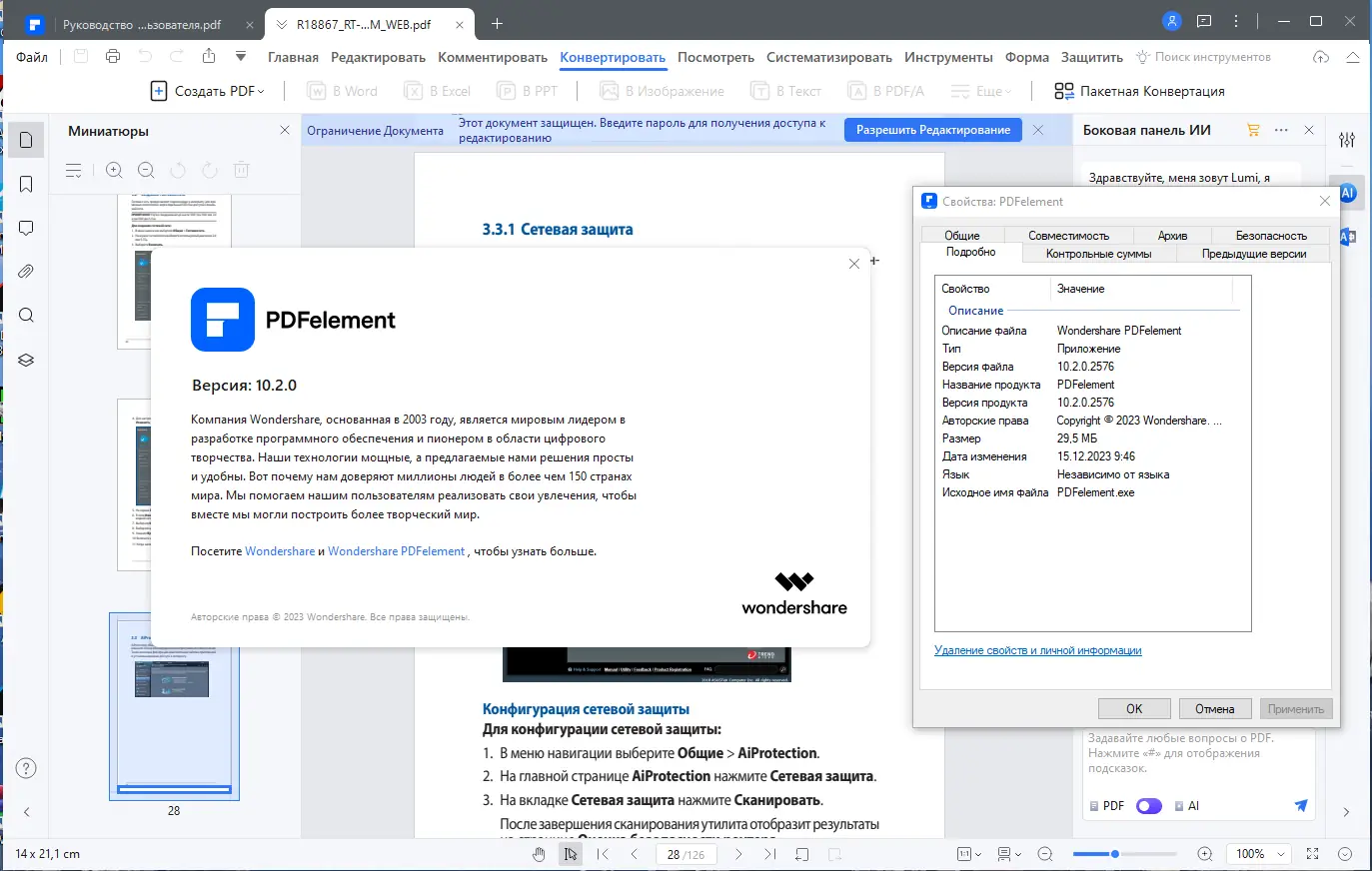Click zoom in plus in status bar
Screen dimensions: 1372x871
coord(1205,854)
